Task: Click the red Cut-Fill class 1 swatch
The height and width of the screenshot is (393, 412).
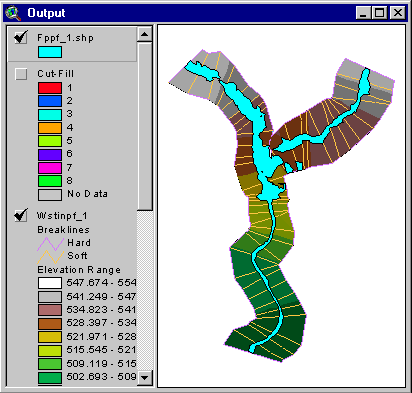Action: click(x=50, y=88)
